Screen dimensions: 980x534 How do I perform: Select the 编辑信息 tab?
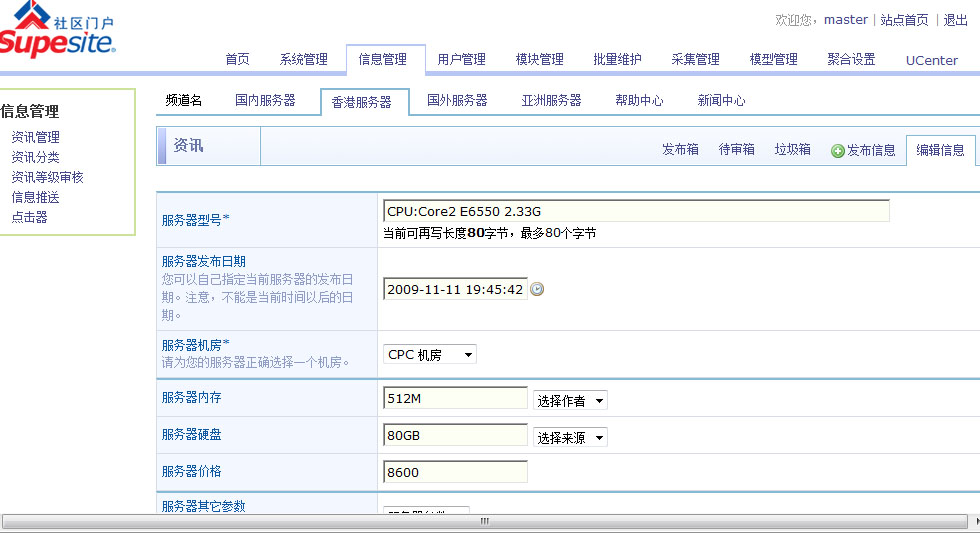(x=940, y=151)
